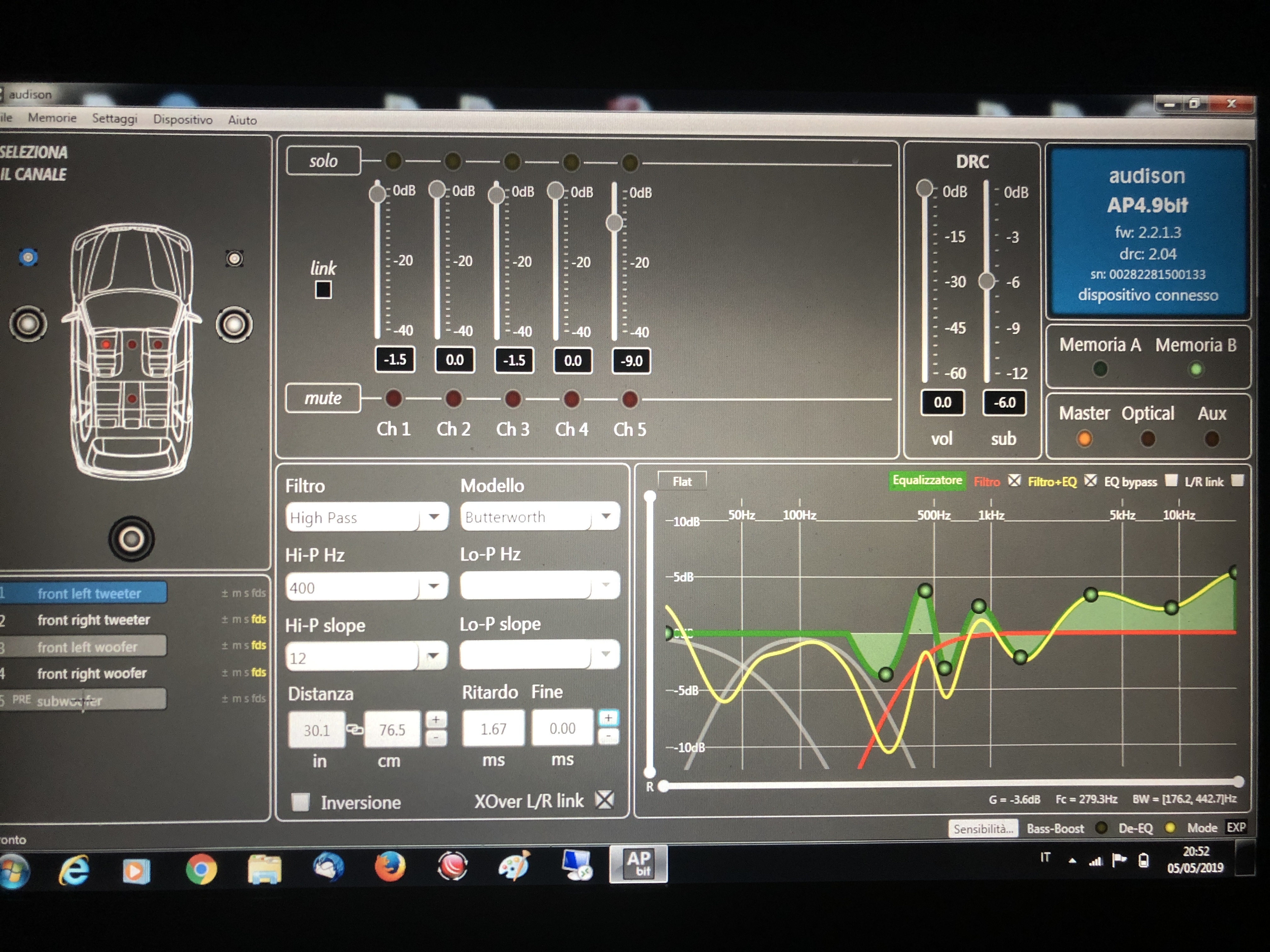Enable the equalizer L/R link checkbox
This screenshot has height=952, width=1270.
click(x=1238, y=480)
